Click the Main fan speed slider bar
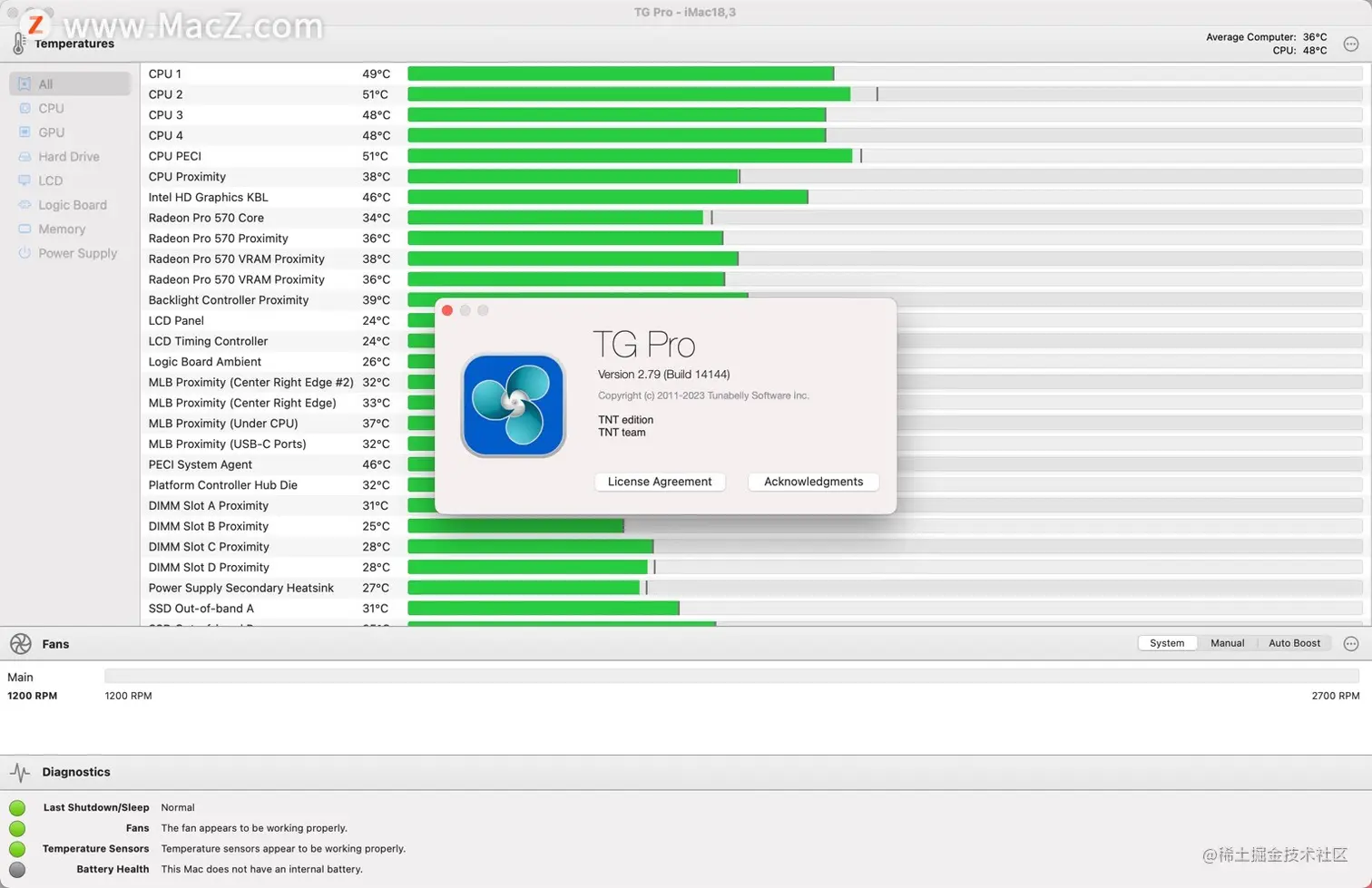 pos(731,676)
